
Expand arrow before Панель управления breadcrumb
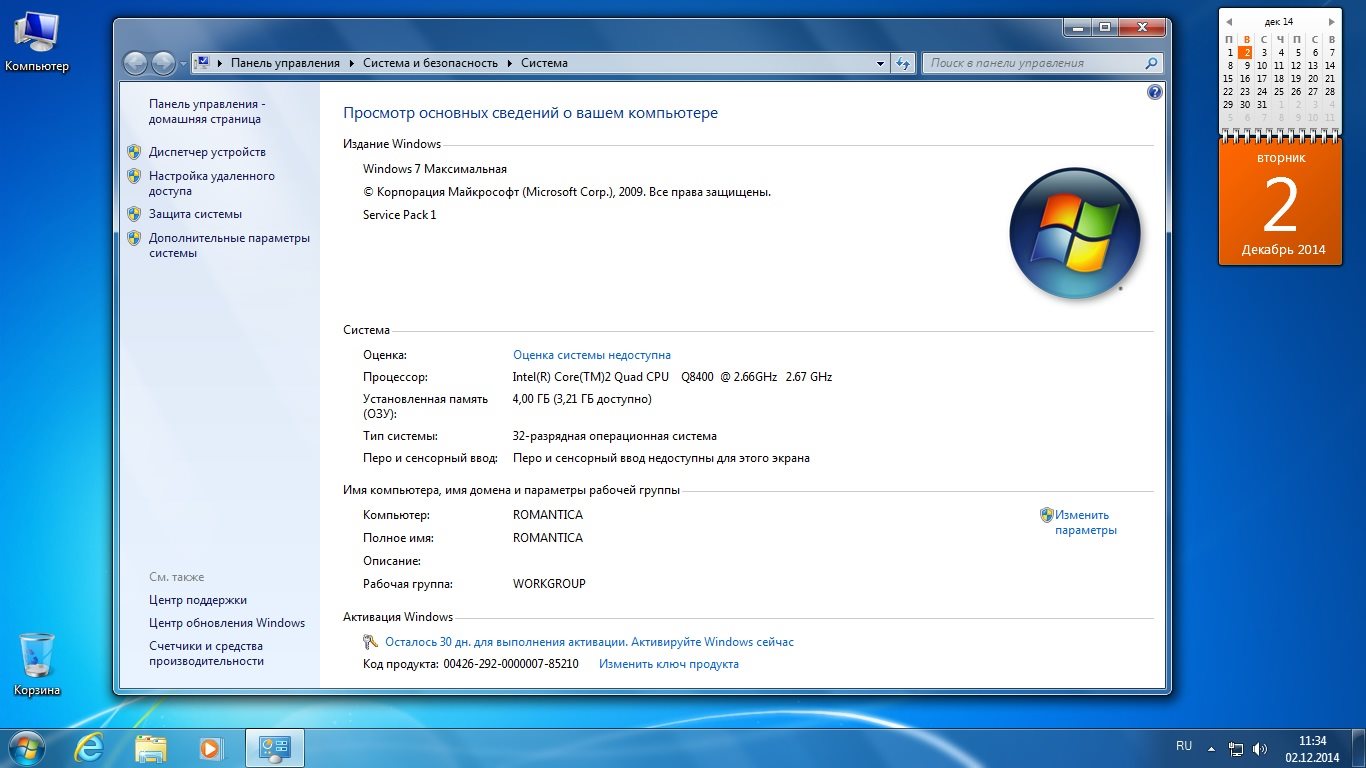coord(219,63)
